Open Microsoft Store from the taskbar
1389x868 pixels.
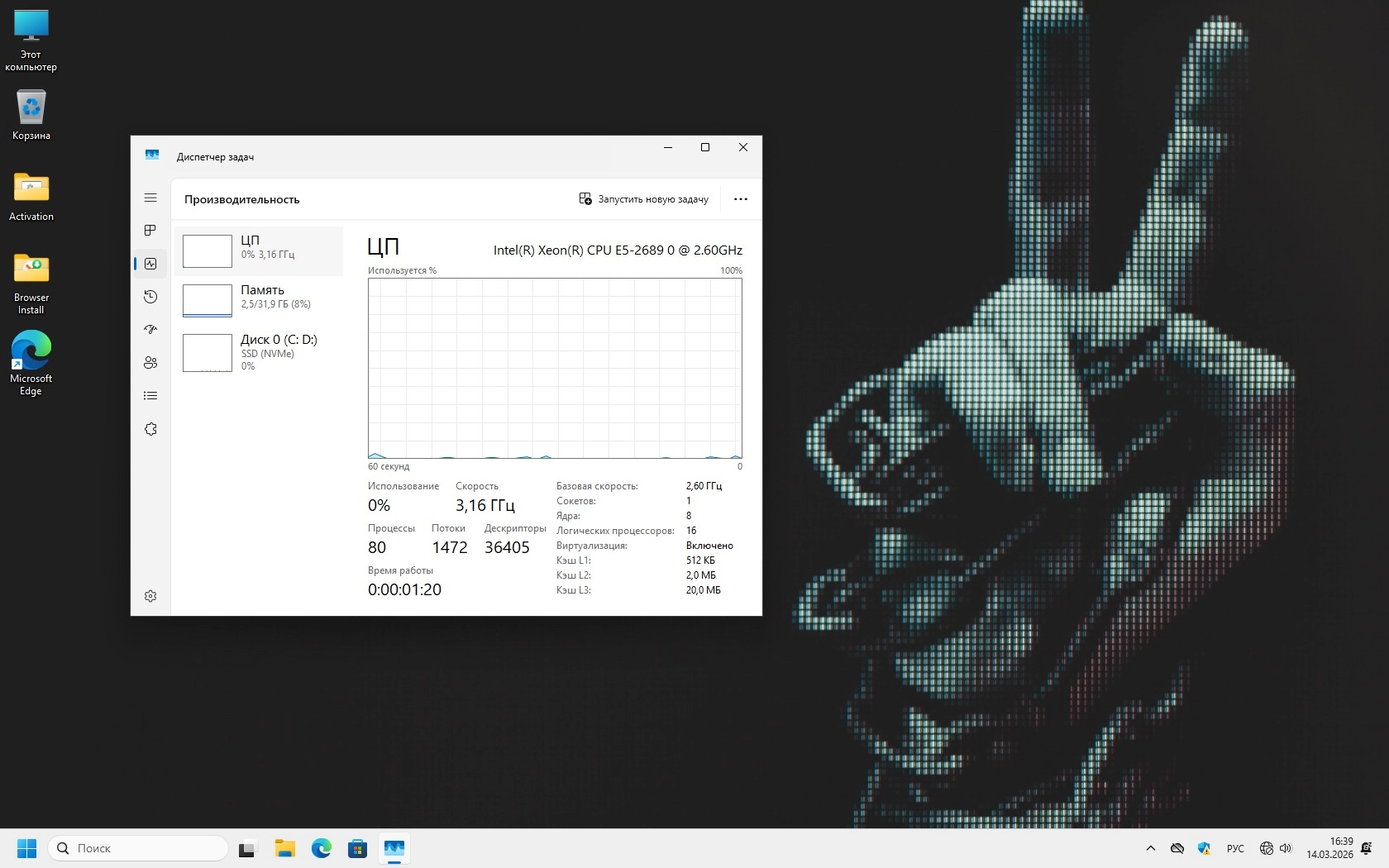358,848
